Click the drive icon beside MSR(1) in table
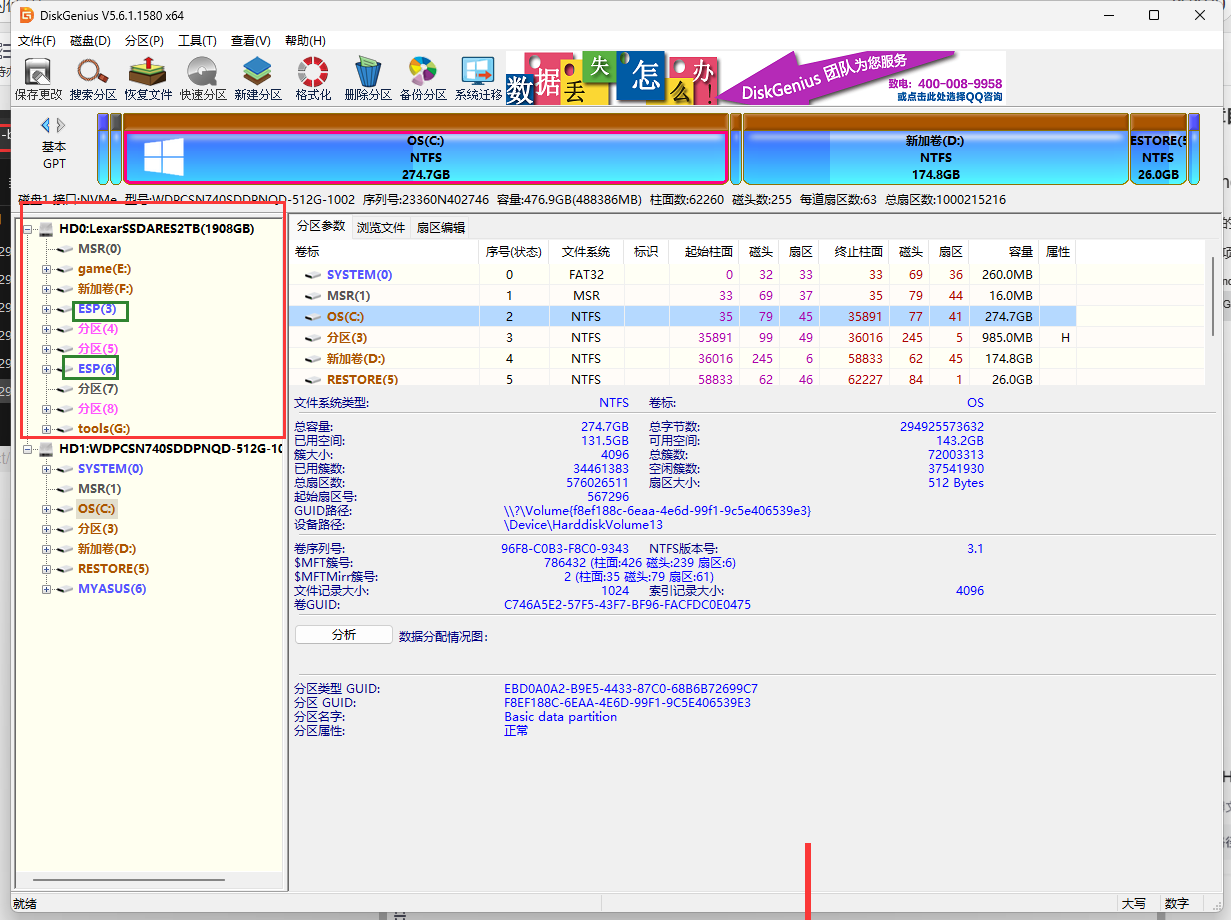1231x920 pixels. 313,296
